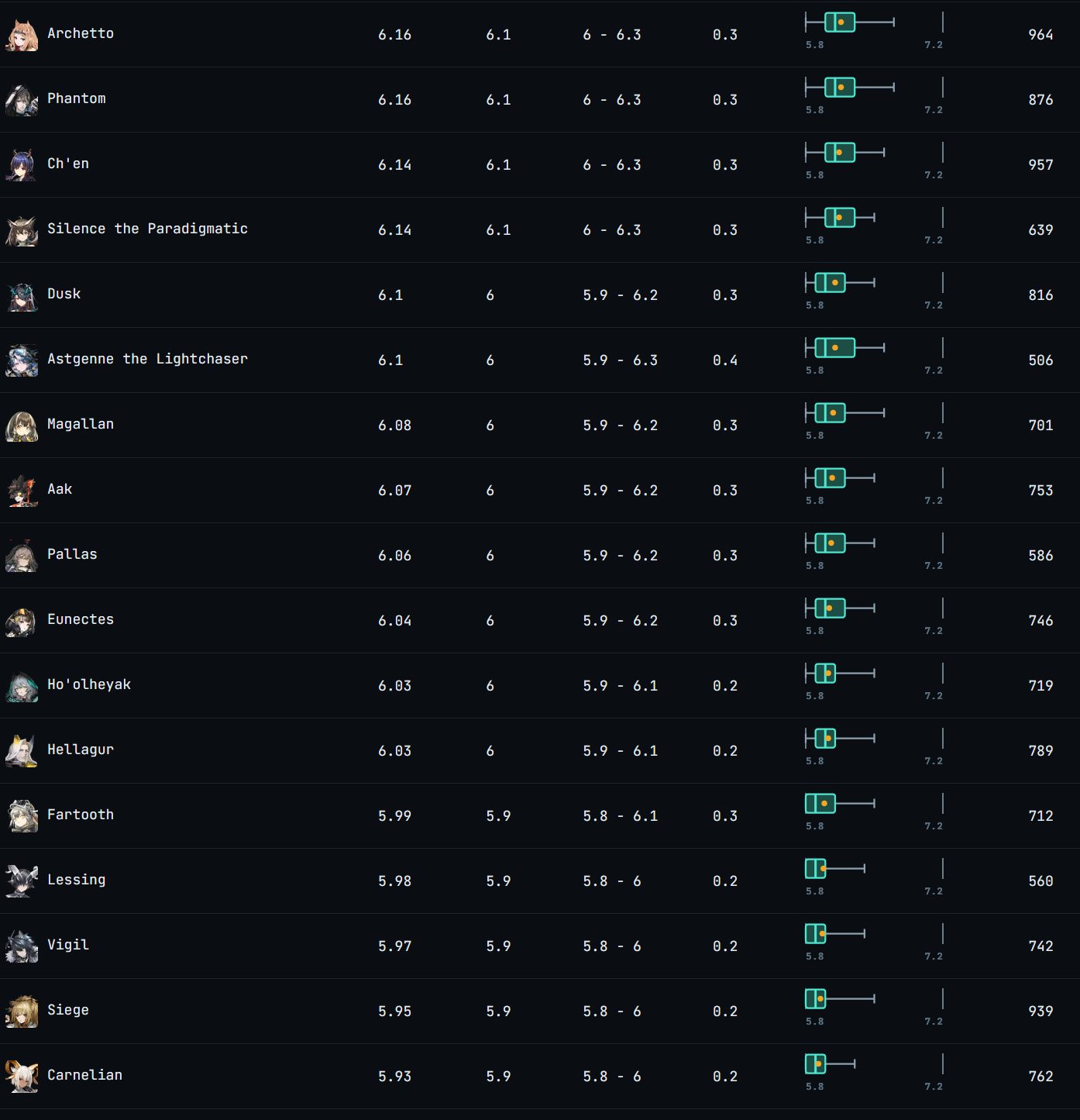1080x1120 pixels.
Task: Select Vigil's avatar icon
Action: point(22,946)
